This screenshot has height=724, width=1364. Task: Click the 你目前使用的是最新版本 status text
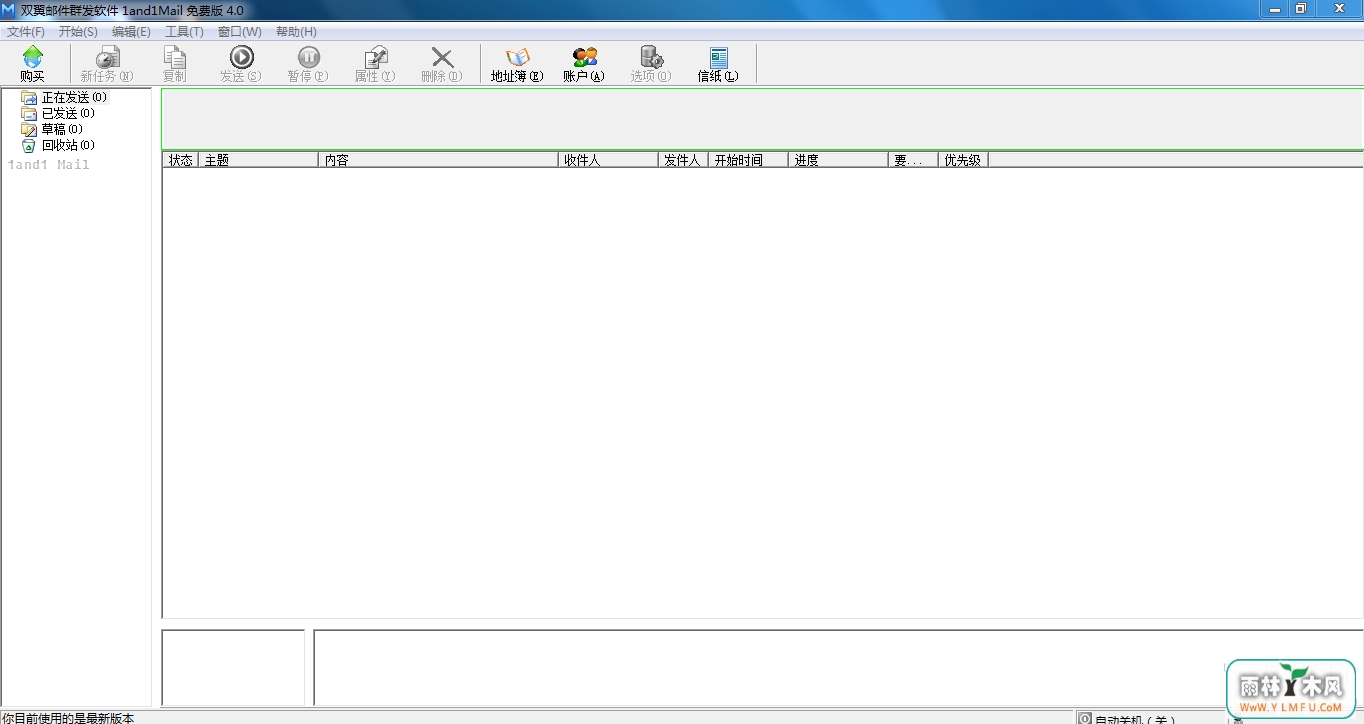68,718
